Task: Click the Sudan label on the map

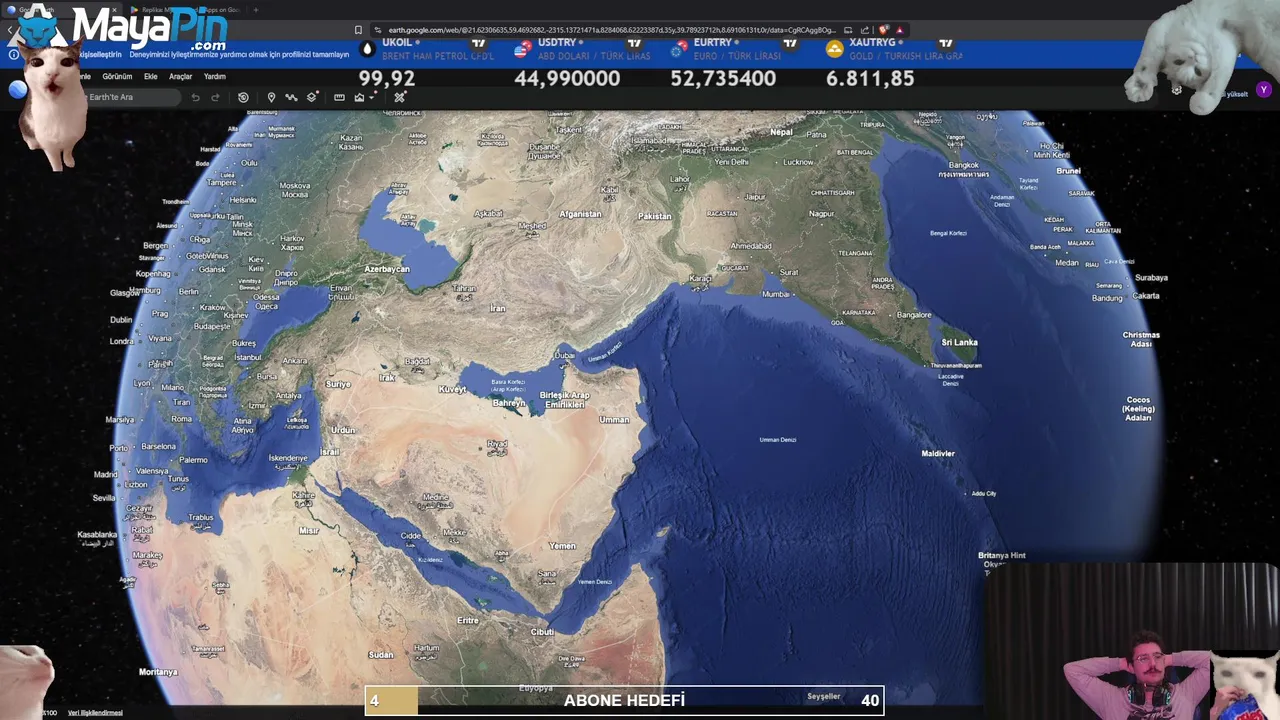Action: (x=380, y=655)
